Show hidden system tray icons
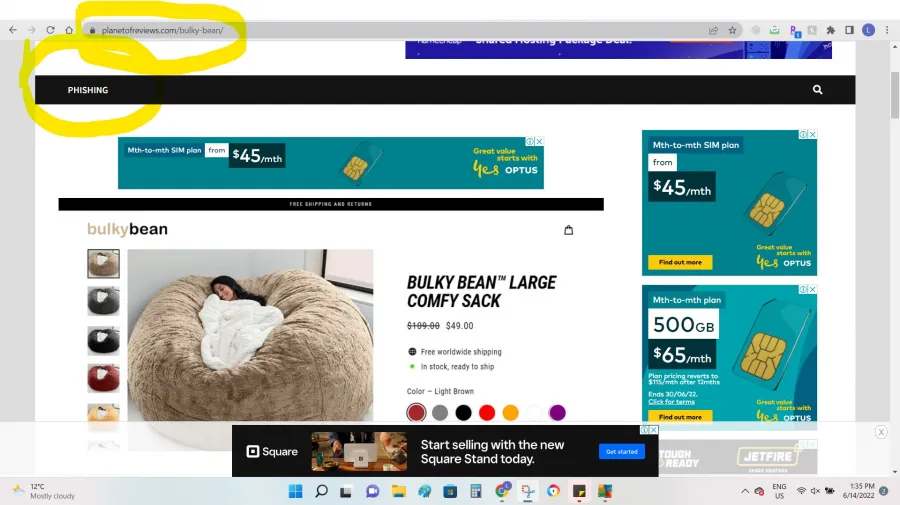 click(x=745, y=491)
